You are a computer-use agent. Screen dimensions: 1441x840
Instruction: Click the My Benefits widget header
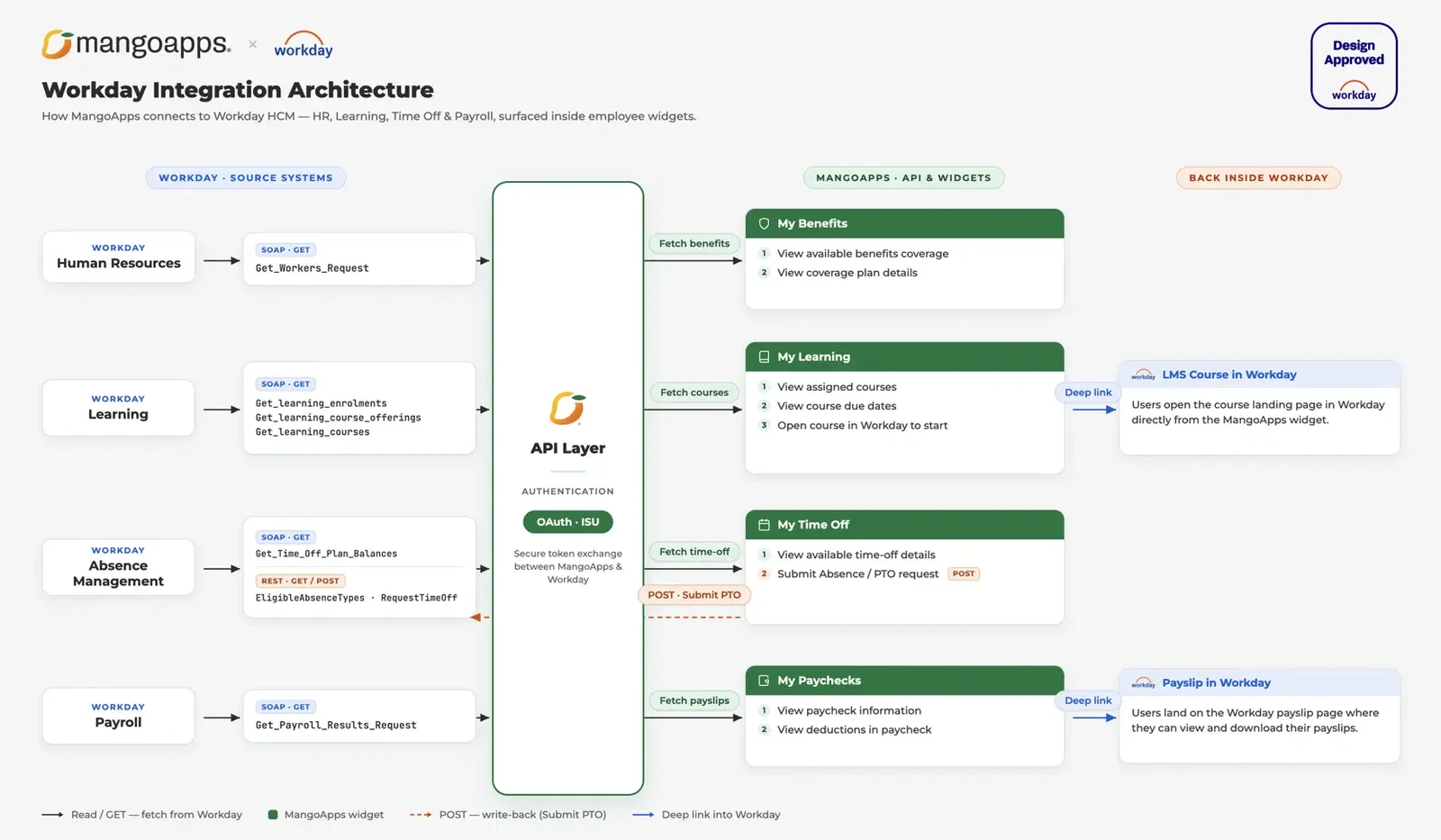904,223
